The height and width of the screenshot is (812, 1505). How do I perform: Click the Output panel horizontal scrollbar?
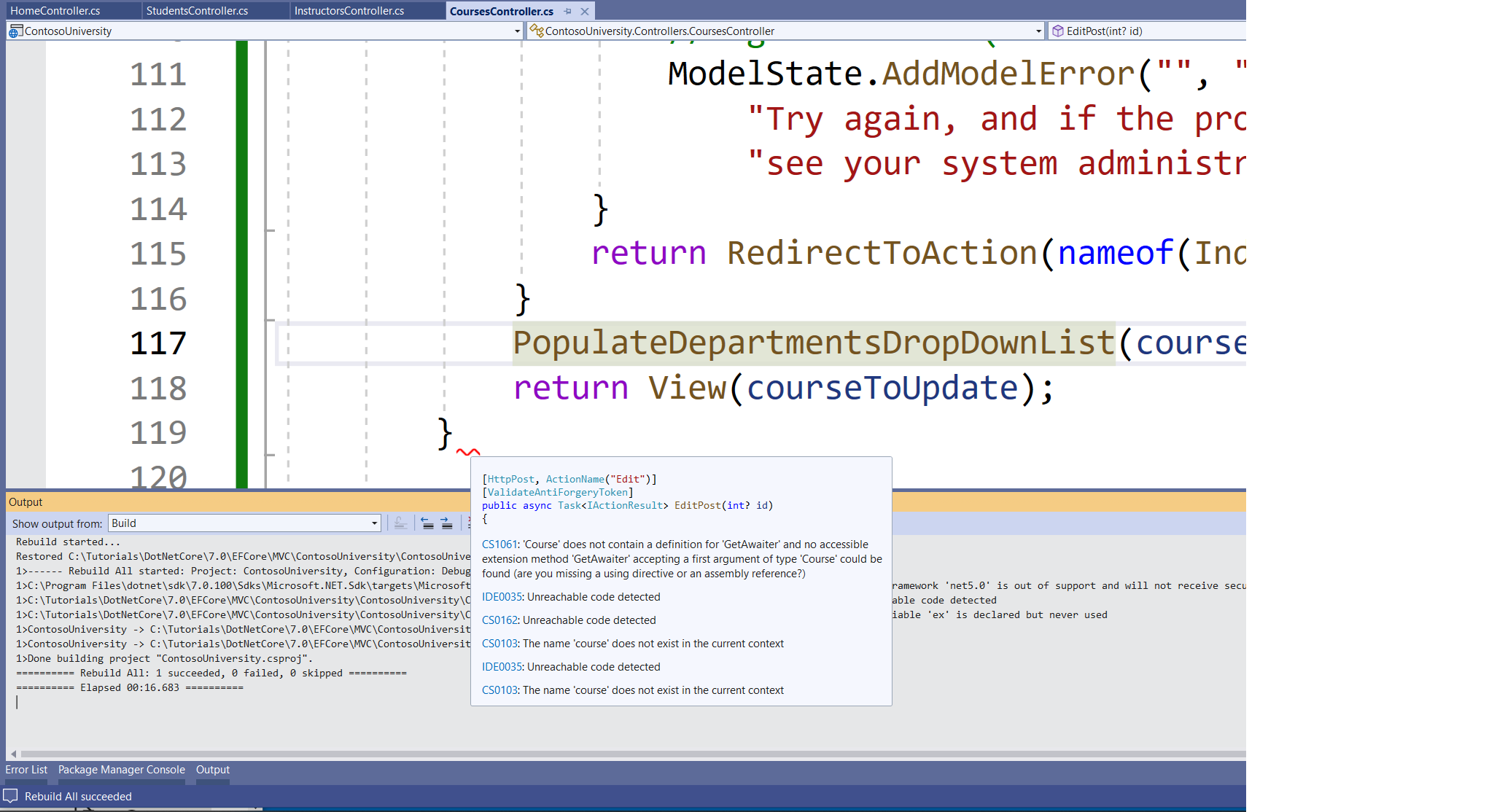(x=633, y=754)
